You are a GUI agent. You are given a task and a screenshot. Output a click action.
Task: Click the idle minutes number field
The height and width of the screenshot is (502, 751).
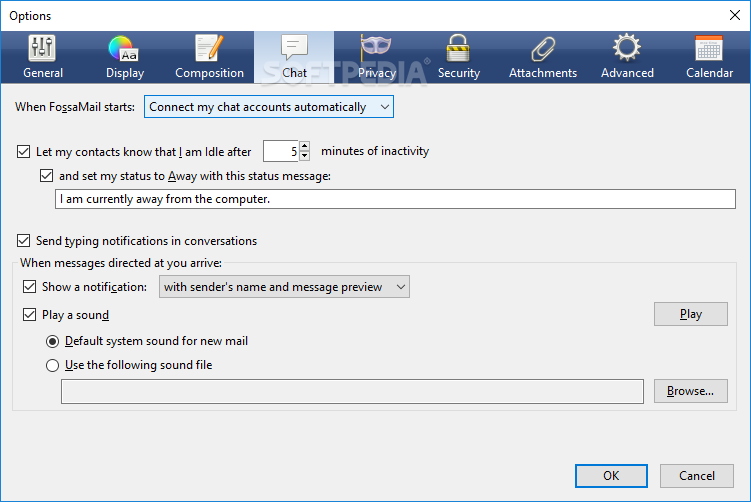tap(281, 151)
